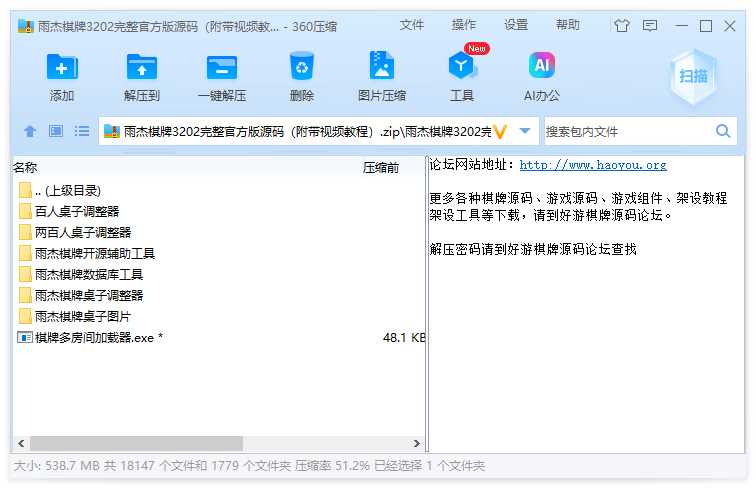Click the exe file icon of 棋牌多房间加载器
Screen dimensions: 756x488
tap(25, 338)
